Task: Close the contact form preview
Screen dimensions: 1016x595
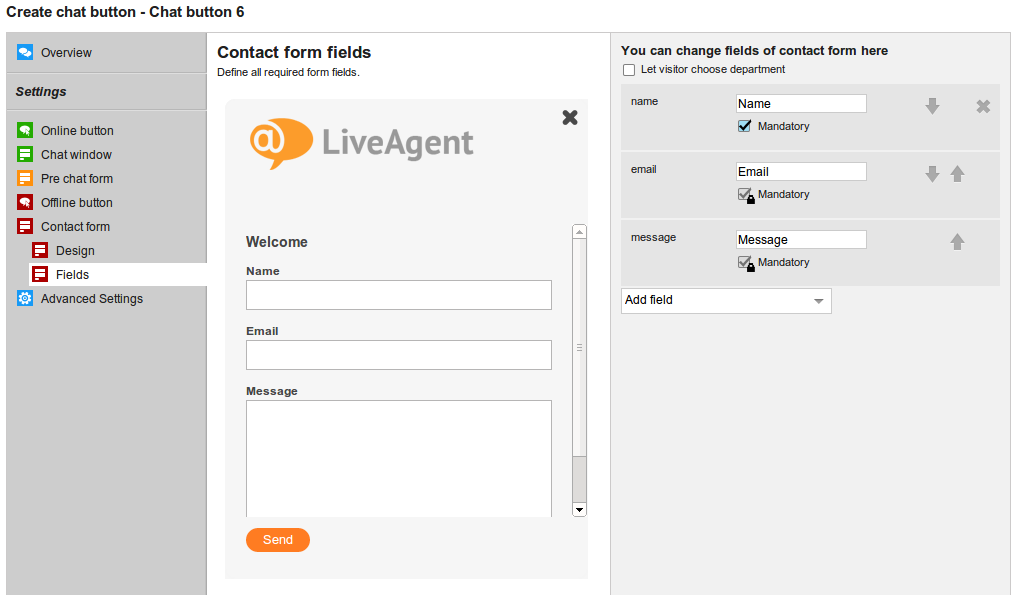Action: [570, 117]
